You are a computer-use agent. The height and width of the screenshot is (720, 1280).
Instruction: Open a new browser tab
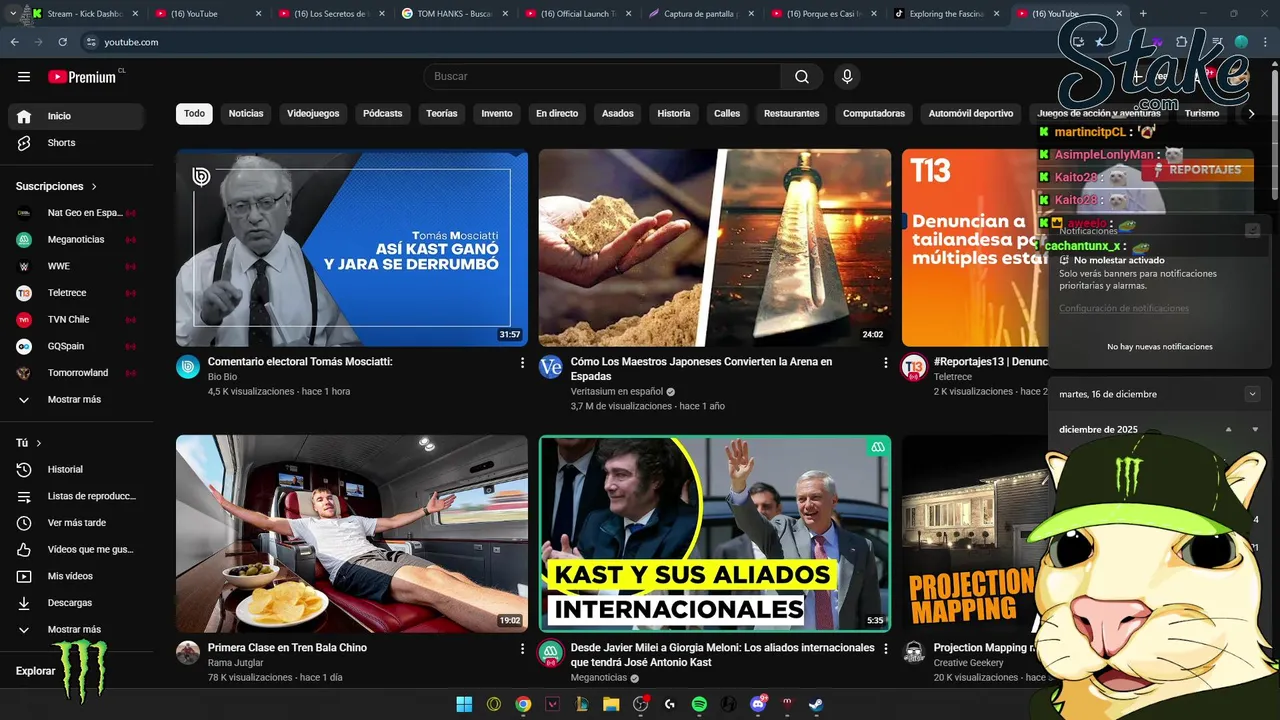[x=1143, y=14]
